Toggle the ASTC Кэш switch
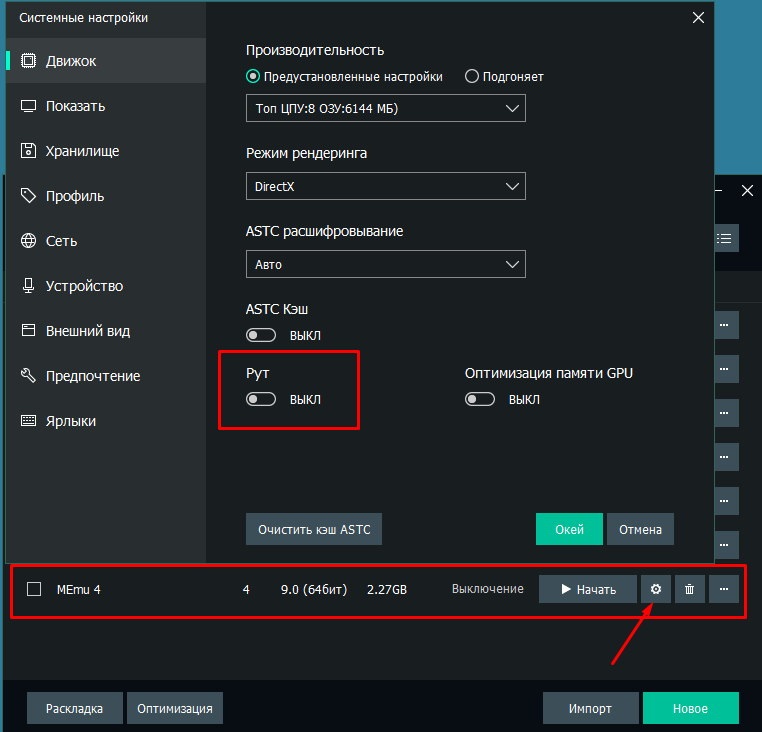 tap(261, 335)
